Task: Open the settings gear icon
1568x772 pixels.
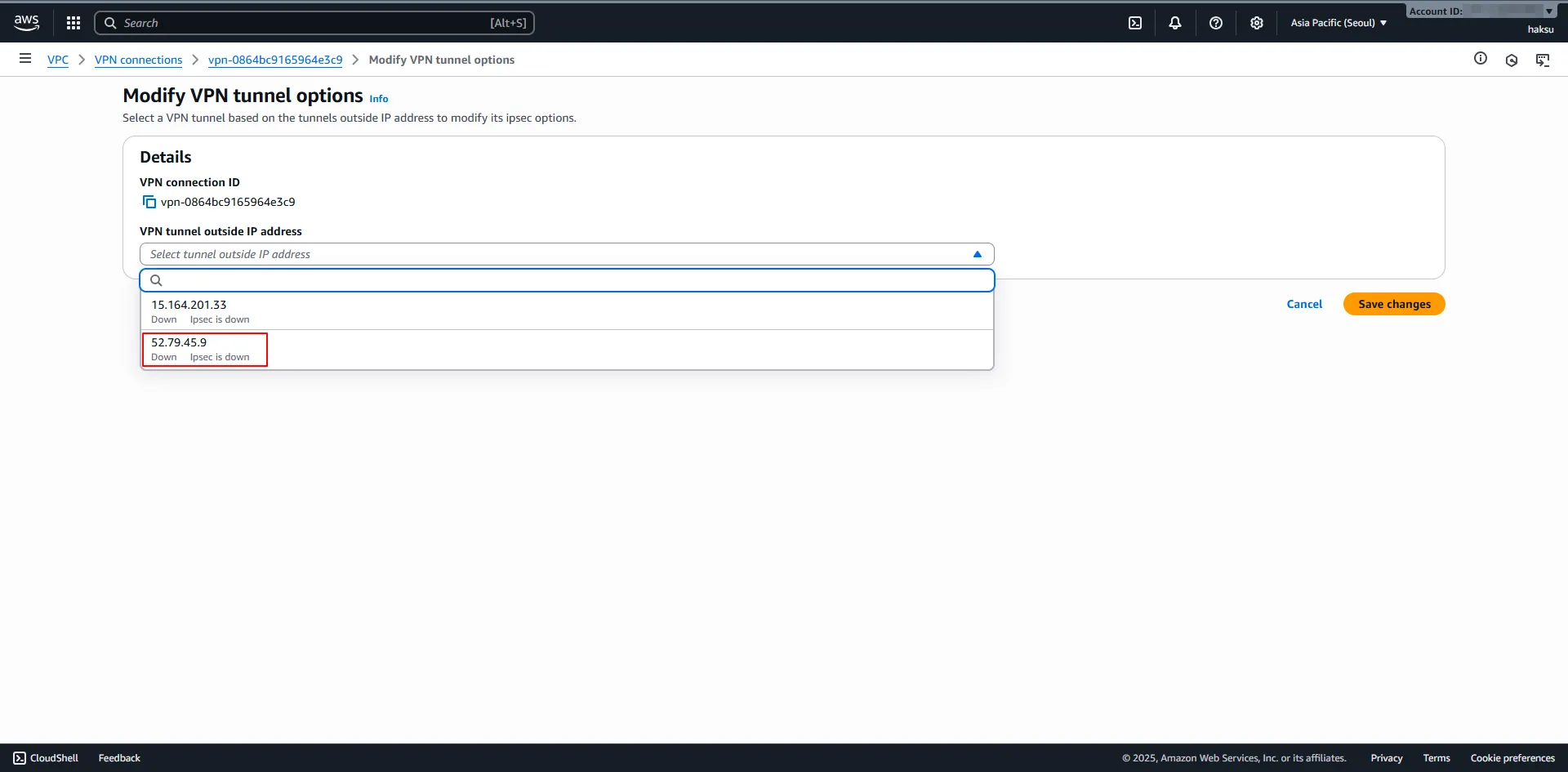Action: pos(1257,23)
